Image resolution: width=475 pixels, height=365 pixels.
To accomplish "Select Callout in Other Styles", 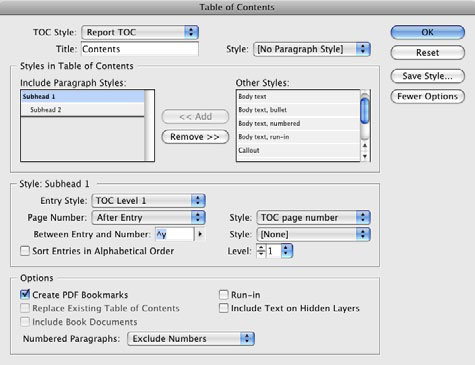I will pos(298,150).
